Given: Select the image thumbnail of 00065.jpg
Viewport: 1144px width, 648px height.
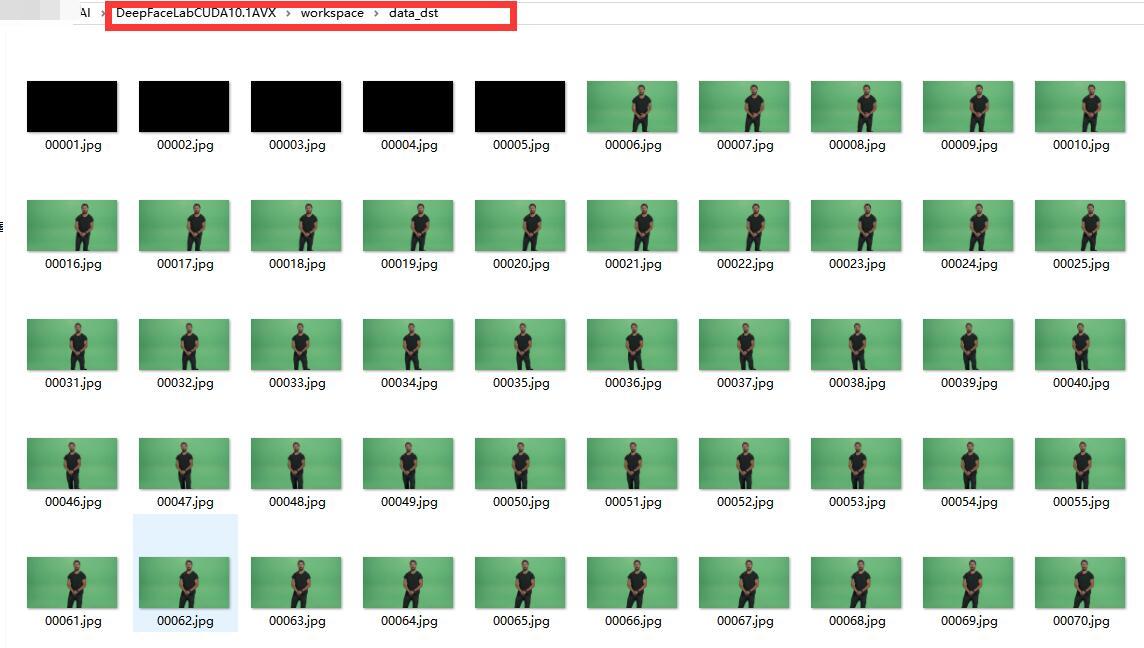Looking at the screenshot, I should point(520,582).
